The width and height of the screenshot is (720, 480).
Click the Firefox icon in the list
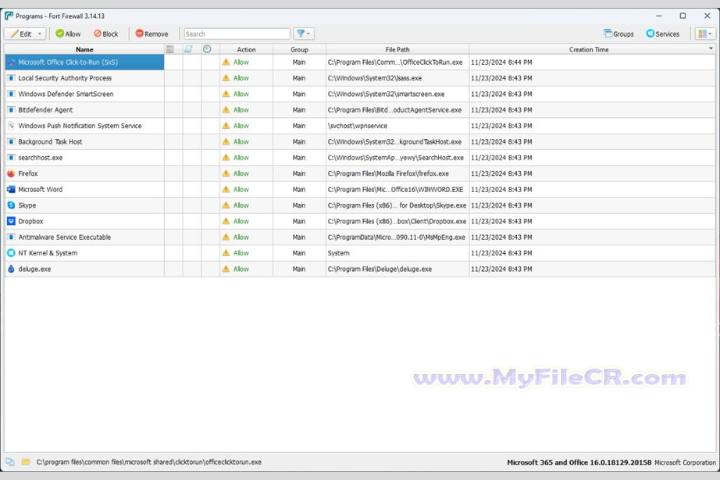click(x=11, y=173)
